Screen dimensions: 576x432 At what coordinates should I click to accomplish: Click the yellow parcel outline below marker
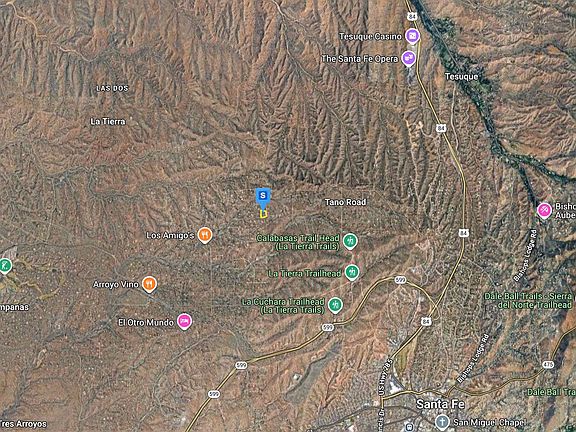(x=263, y=214)
